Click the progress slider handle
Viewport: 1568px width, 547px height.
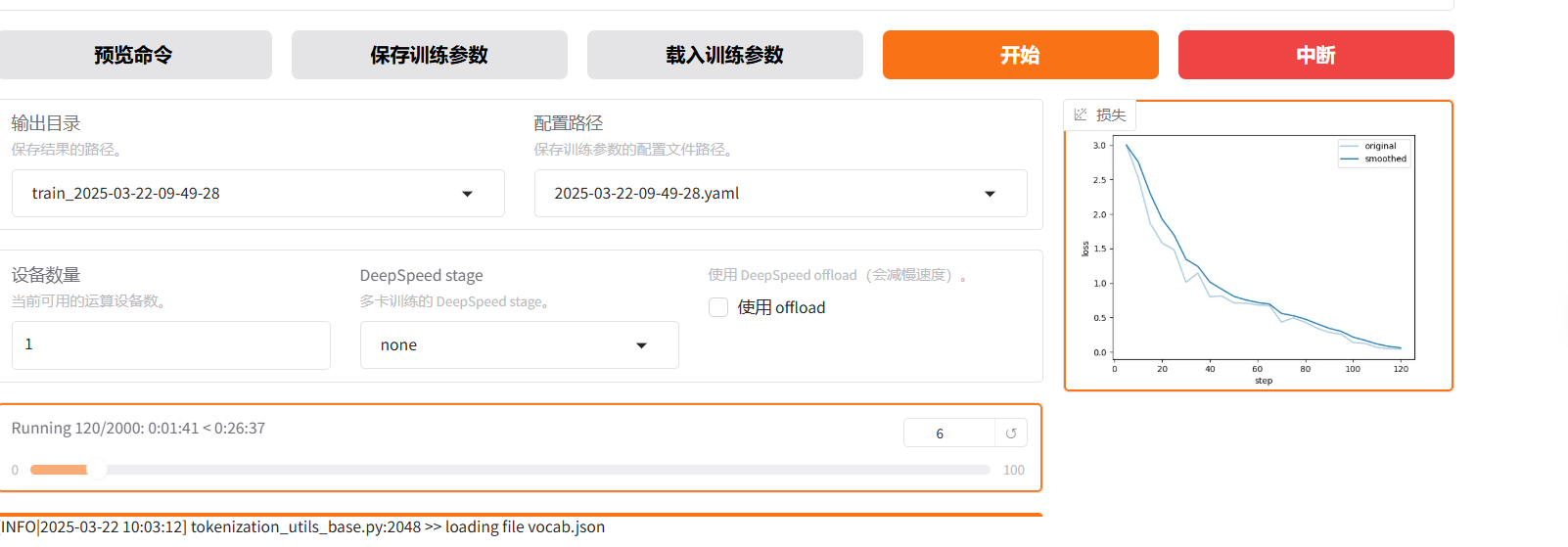click(x=96, y=470)
